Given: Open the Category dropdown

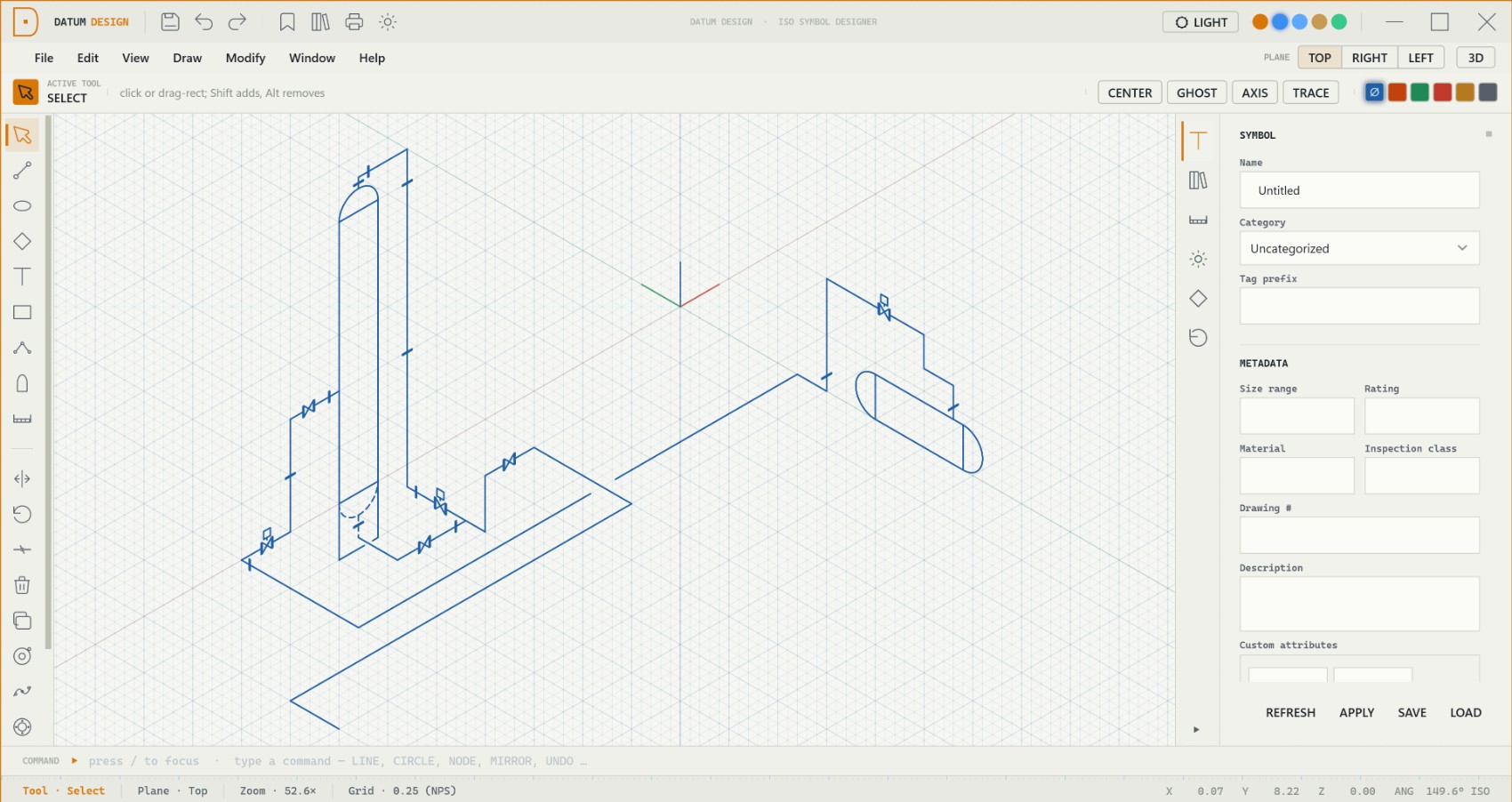Looking at the screenshot, I should tap(1359, 249).
